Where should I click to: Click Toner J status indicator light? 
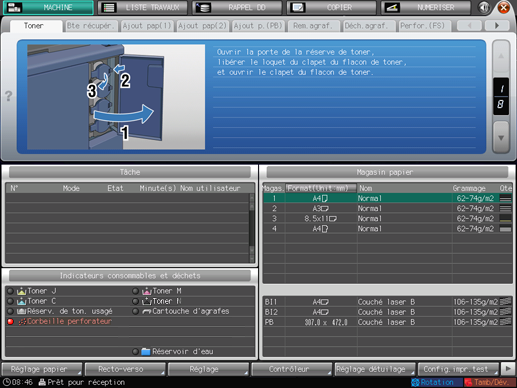tap(10, 291)
